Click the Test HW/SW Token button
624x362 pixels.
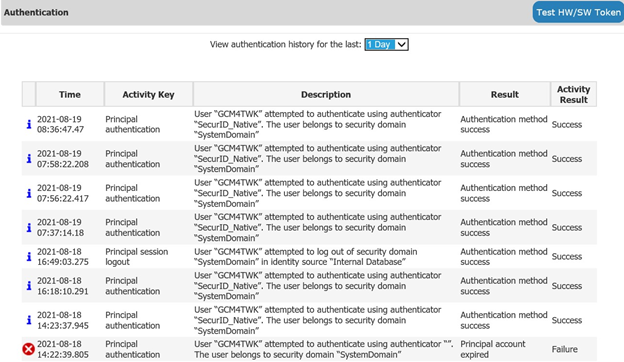click(578, 12)
